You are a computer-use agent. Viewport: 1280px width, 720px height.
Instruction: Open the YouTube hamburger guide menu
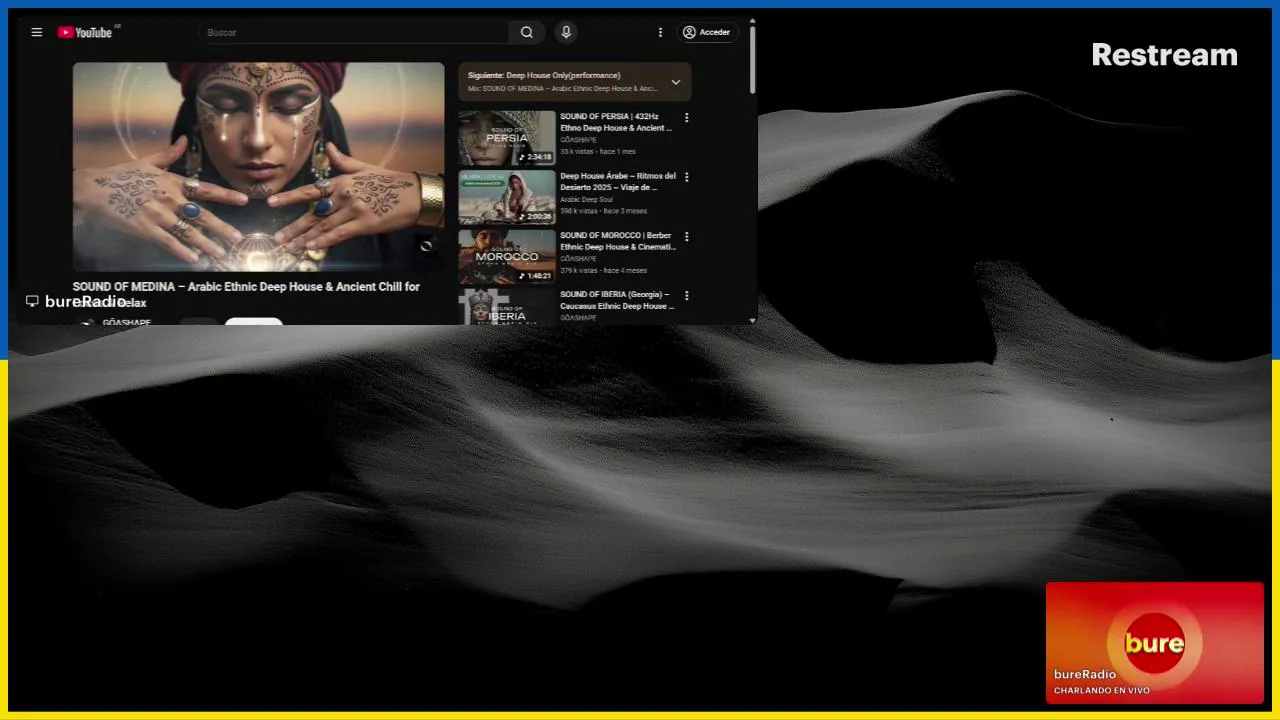click(x=37, y=32)
